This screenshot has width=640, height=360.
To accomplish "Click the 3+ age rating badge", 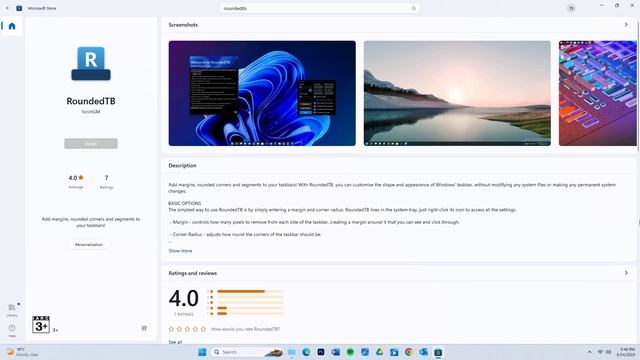I will point(41,324).
